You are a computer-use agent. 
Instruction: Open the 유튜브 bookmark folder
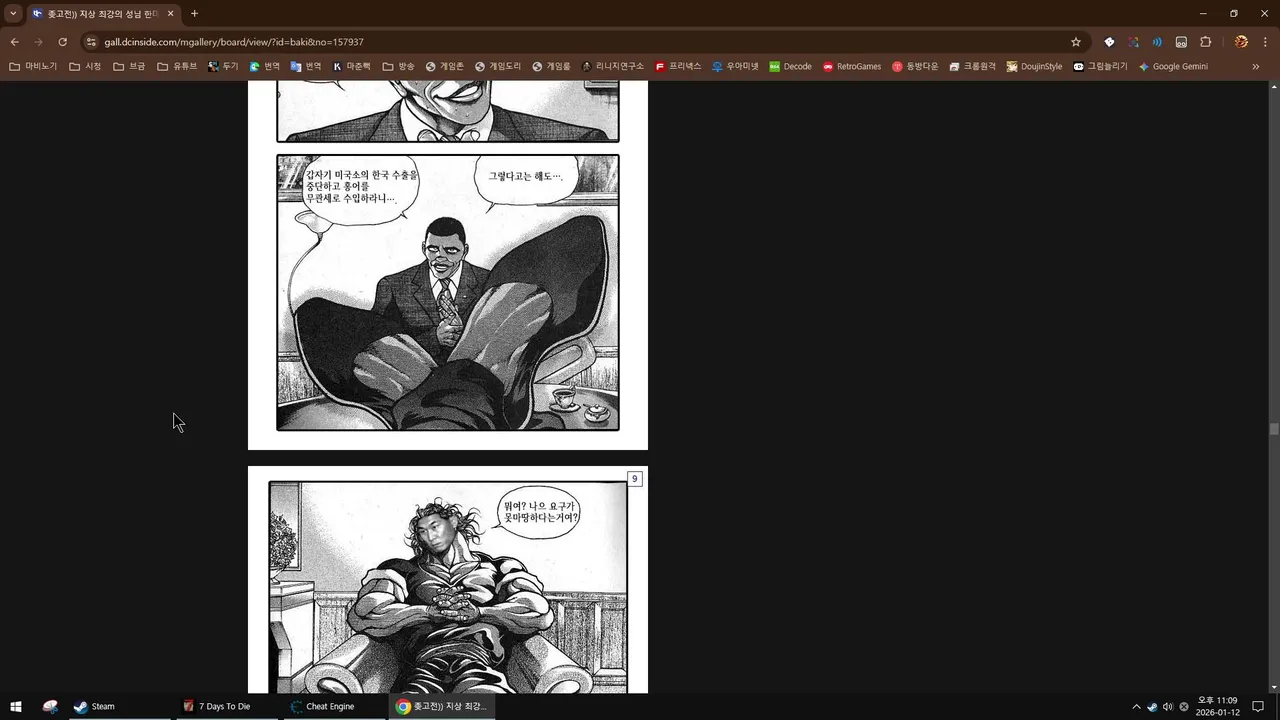pos(178,67)
